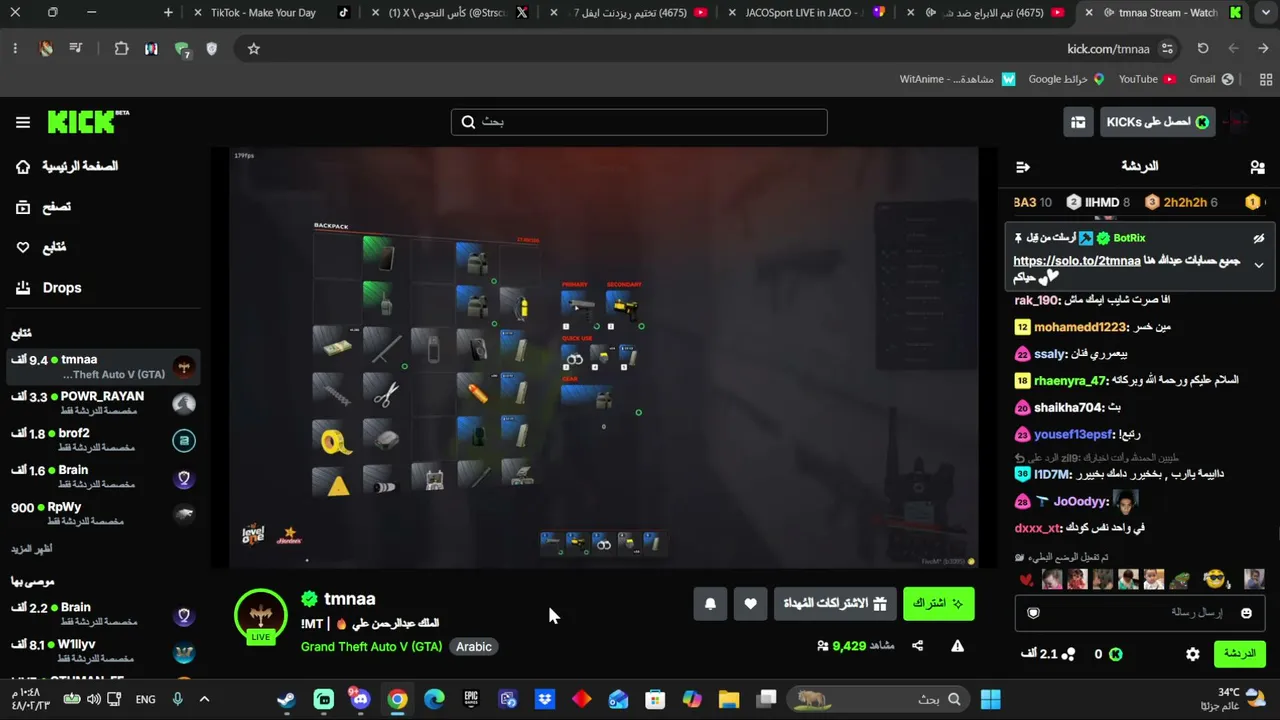
Task: Show hidden tray icons chevron
Action: (x=204, y=699)
